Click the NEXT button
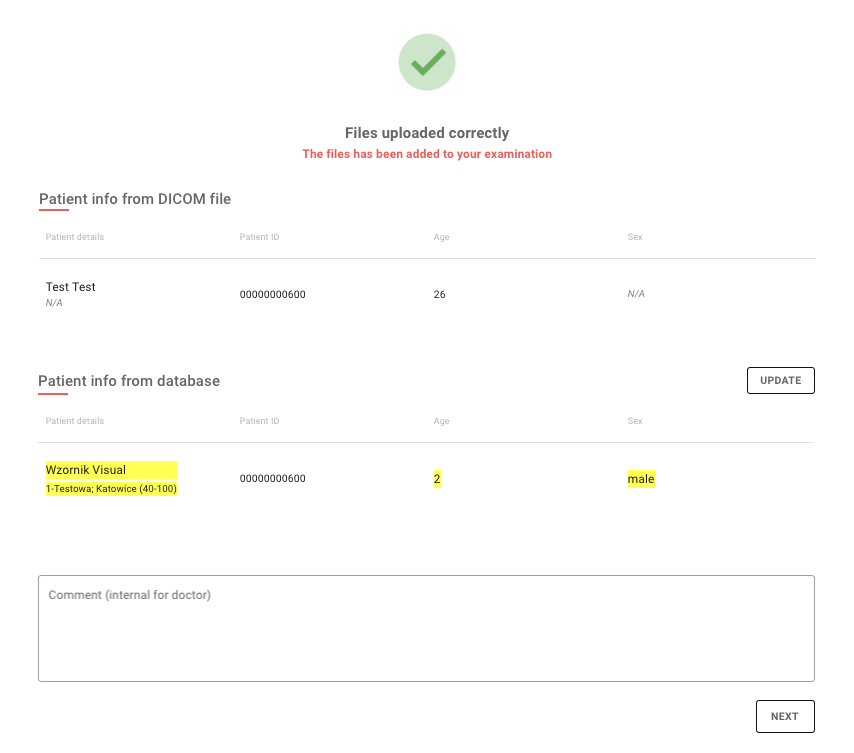This screenshot has height=753, width=854. coord(785,716)
